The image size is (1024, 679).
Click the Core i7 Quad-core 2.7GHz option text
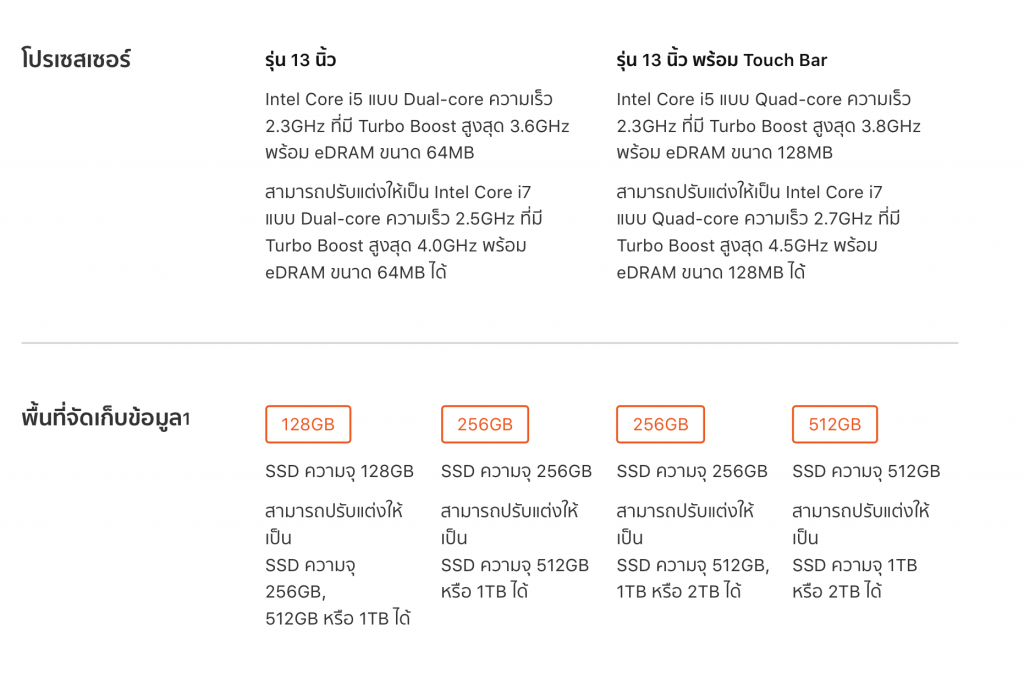tap(758, 232)
